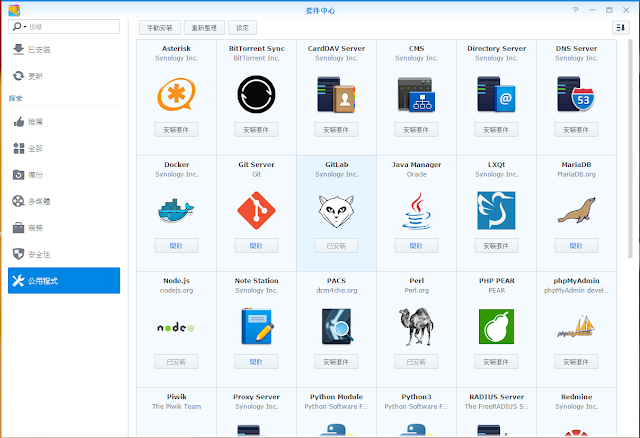Select the LXQt bird icon
Viewport: 640px width, 438px height.
point(496,210)
